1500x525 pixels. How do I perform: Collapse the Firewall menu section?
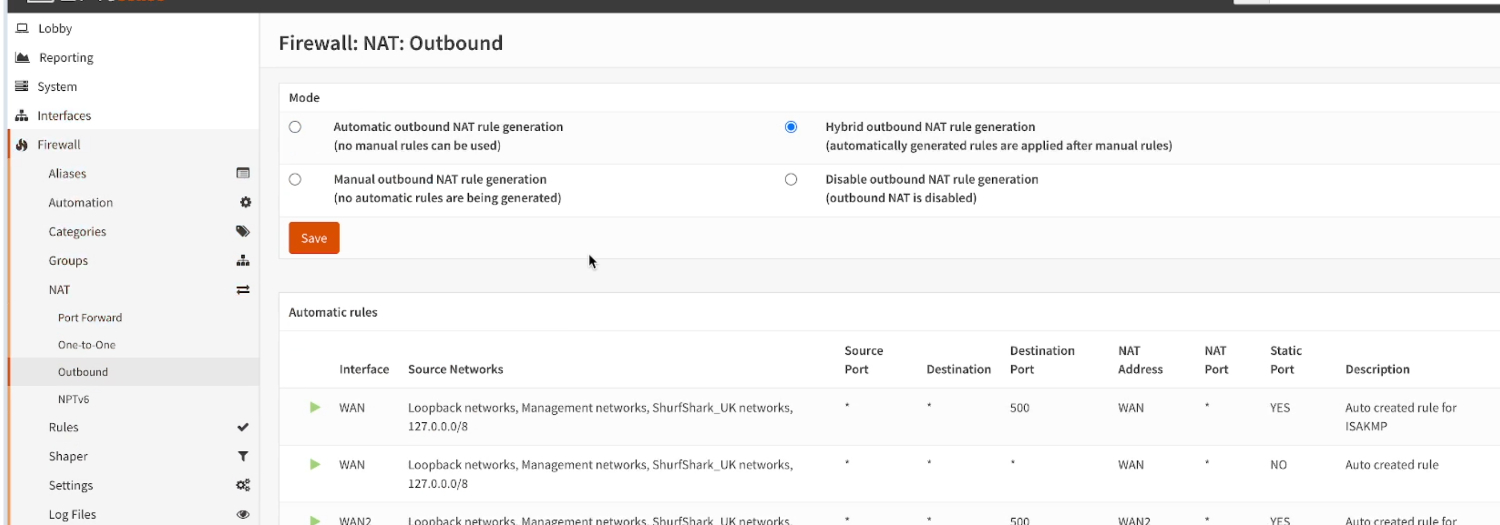(59, 145)
